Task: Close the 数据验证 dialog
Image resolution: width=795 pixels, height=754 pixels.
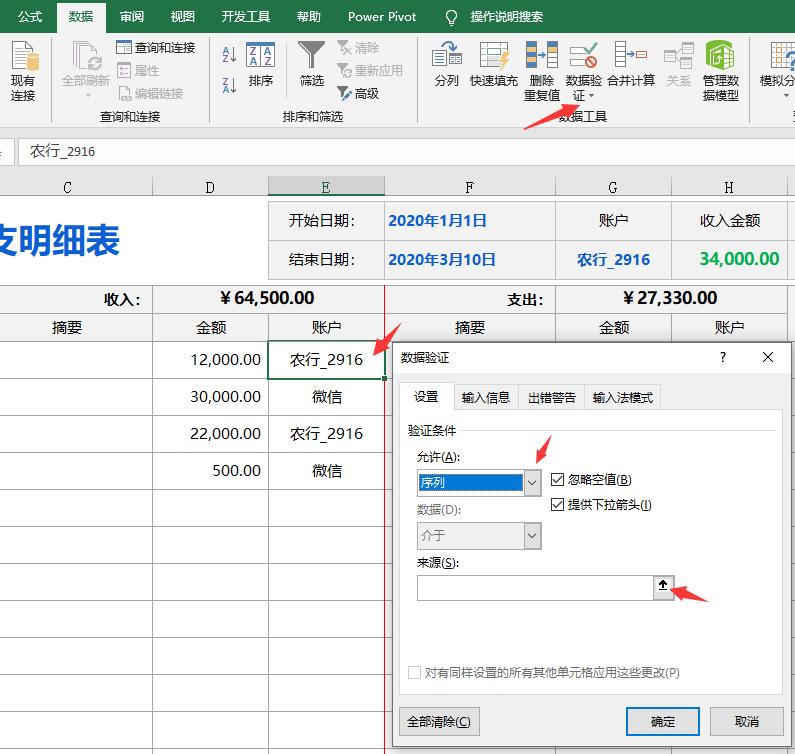Action: [x=768, y=357]
